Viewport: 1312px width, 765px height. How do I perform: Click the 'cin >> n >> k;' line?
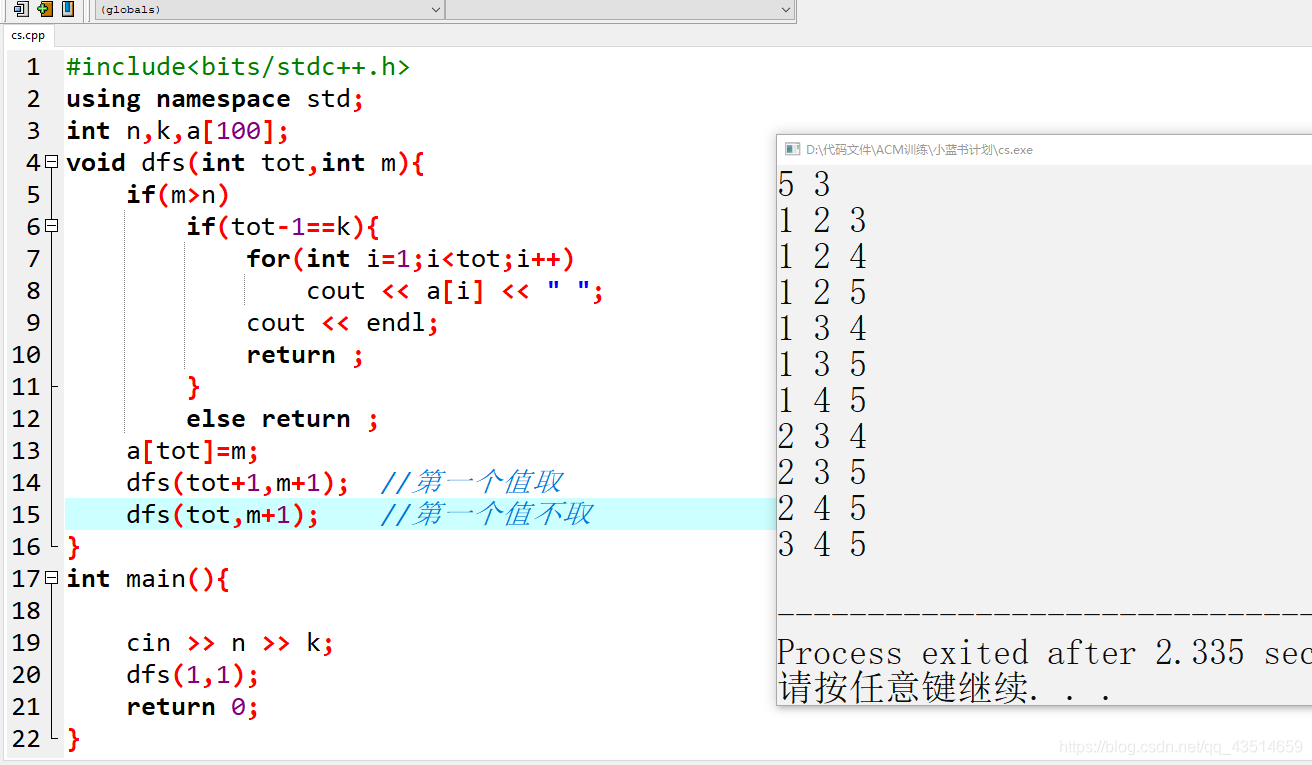point(230,643)
